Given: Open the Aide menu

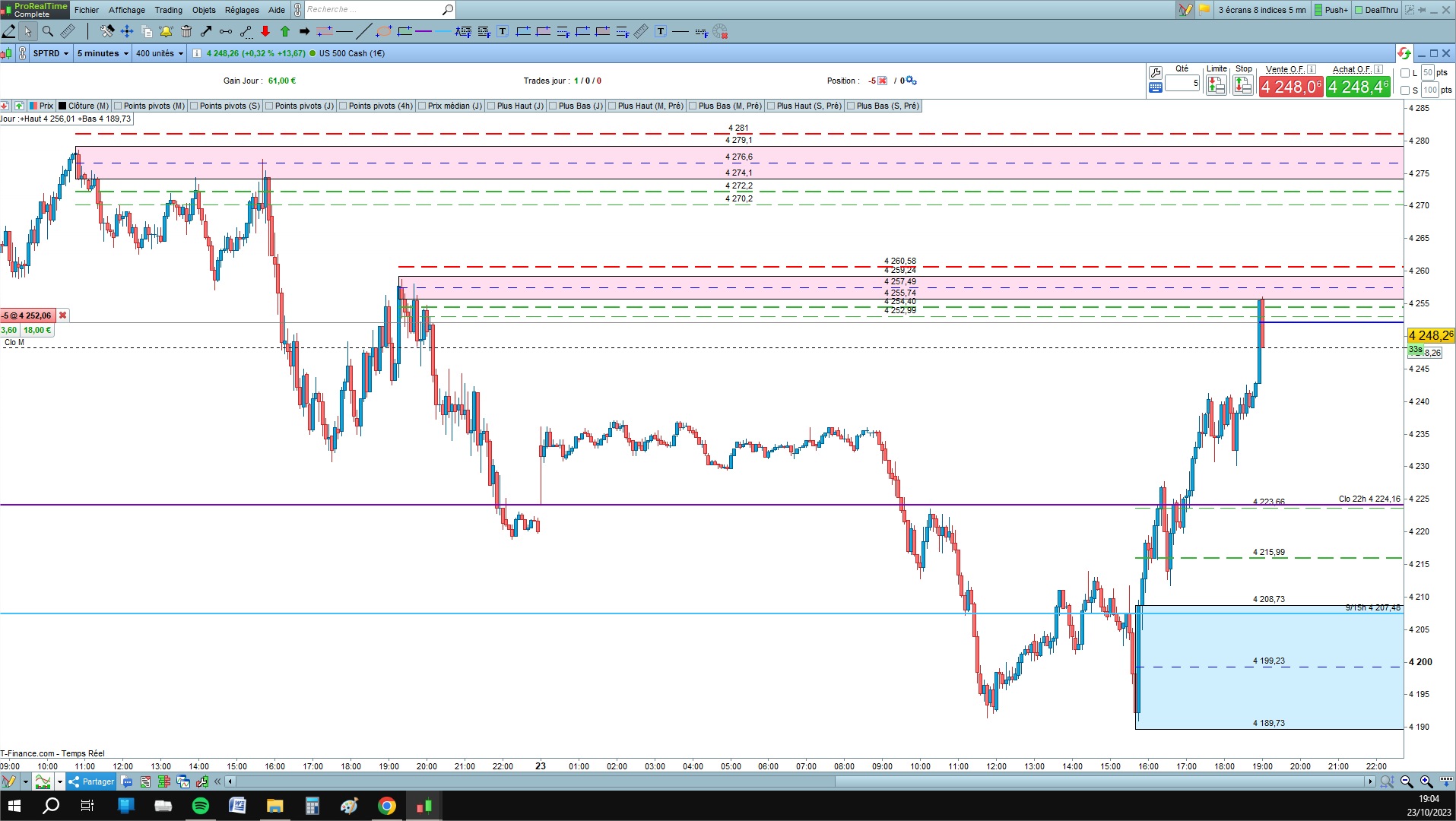Looking at the screenshot, I should tap(277, 10).
